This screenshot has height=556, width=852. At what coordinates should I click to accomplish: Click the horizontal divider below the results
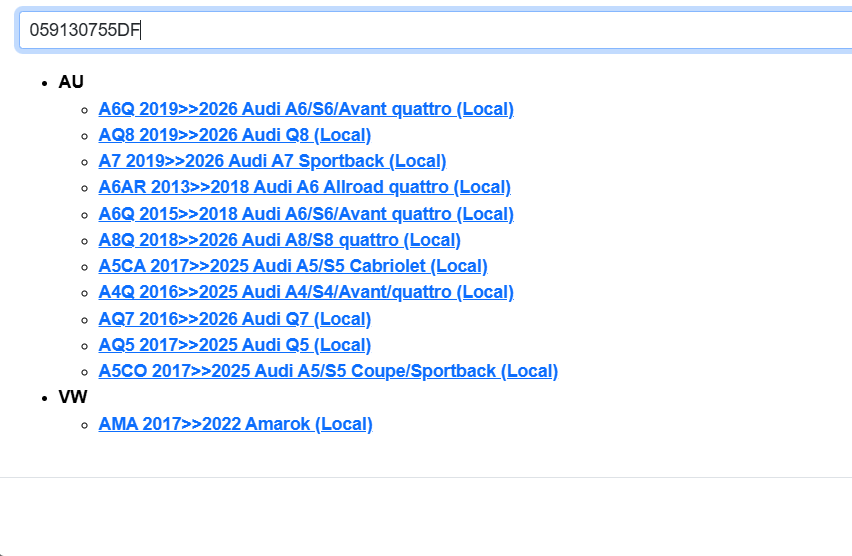pyautogui.click(x=426, y=477)
